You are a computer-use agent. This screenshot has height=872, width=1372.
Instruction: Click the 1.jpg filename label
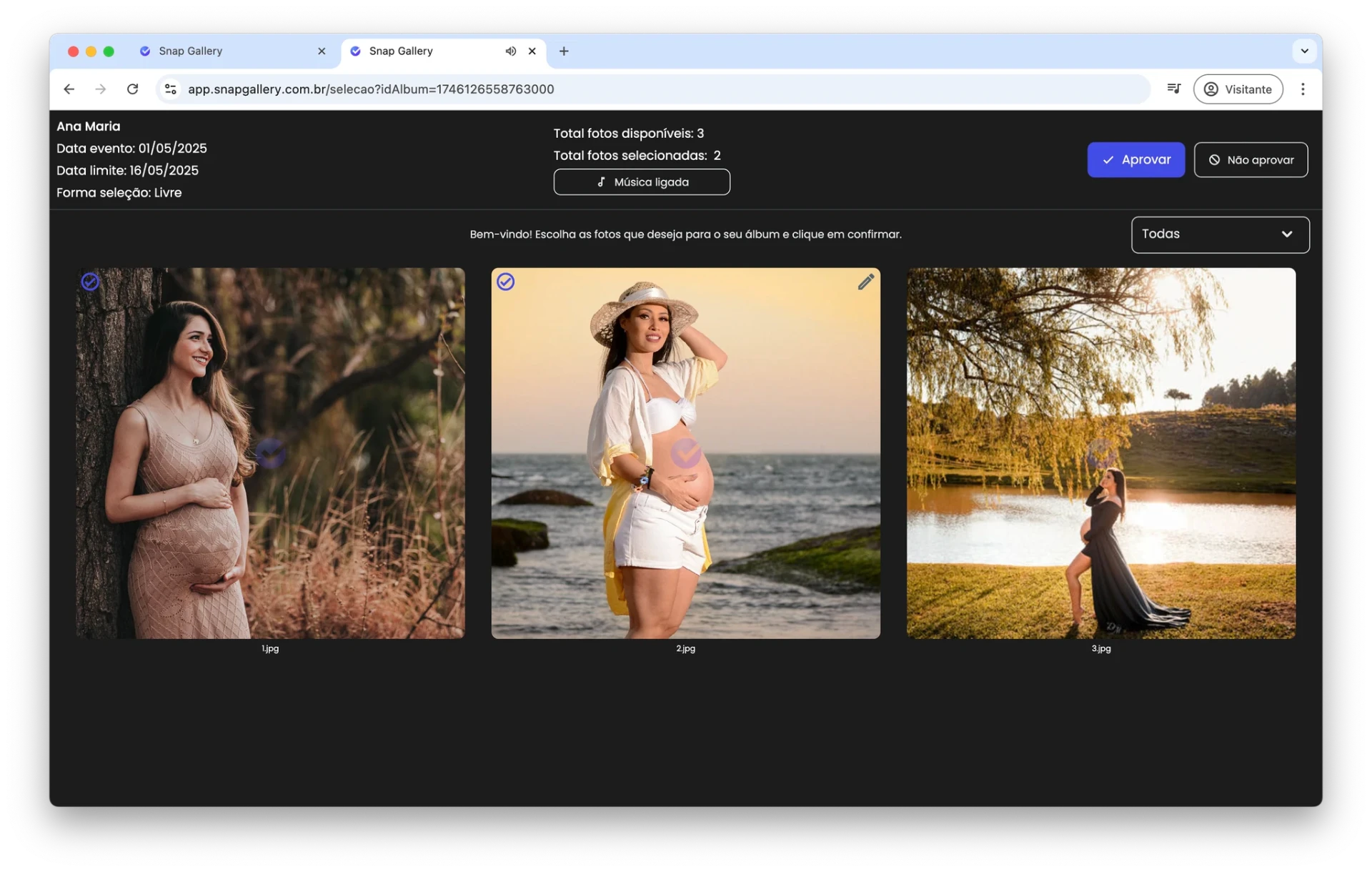[270, 648]
